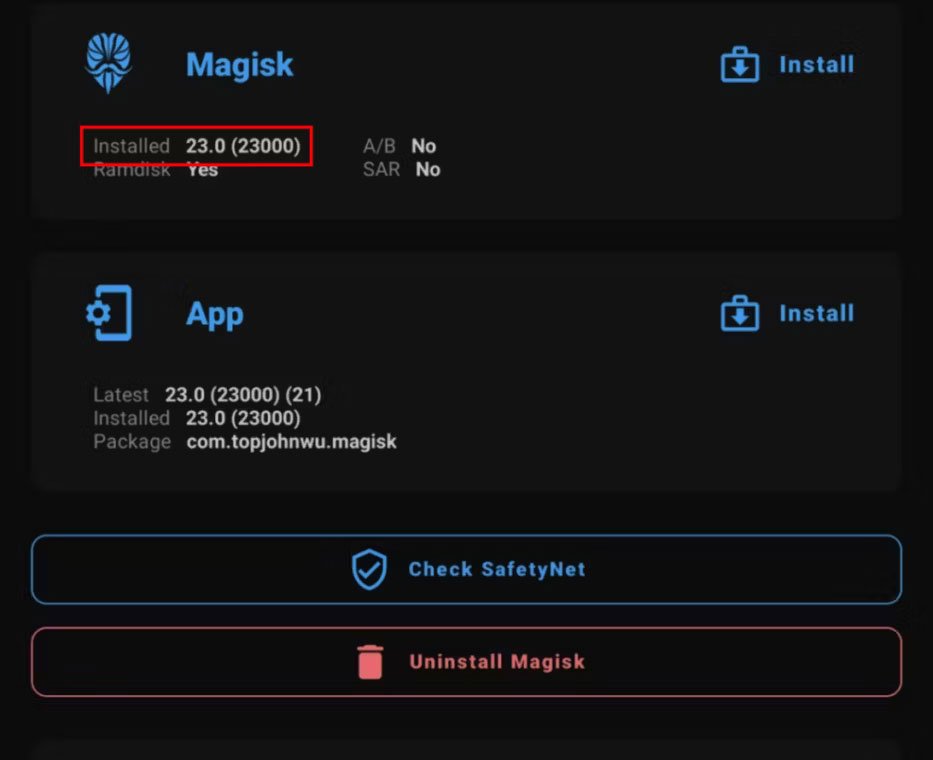Click the phone-with-gear App icon
This screenshot has height=760, width=933.
pos(109,313)
